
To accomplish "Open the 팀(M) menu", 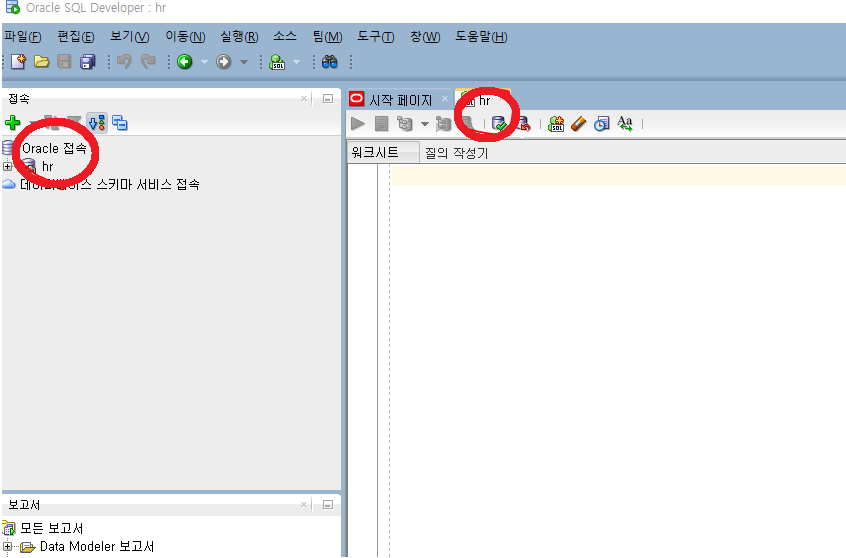I will point(328,37).
